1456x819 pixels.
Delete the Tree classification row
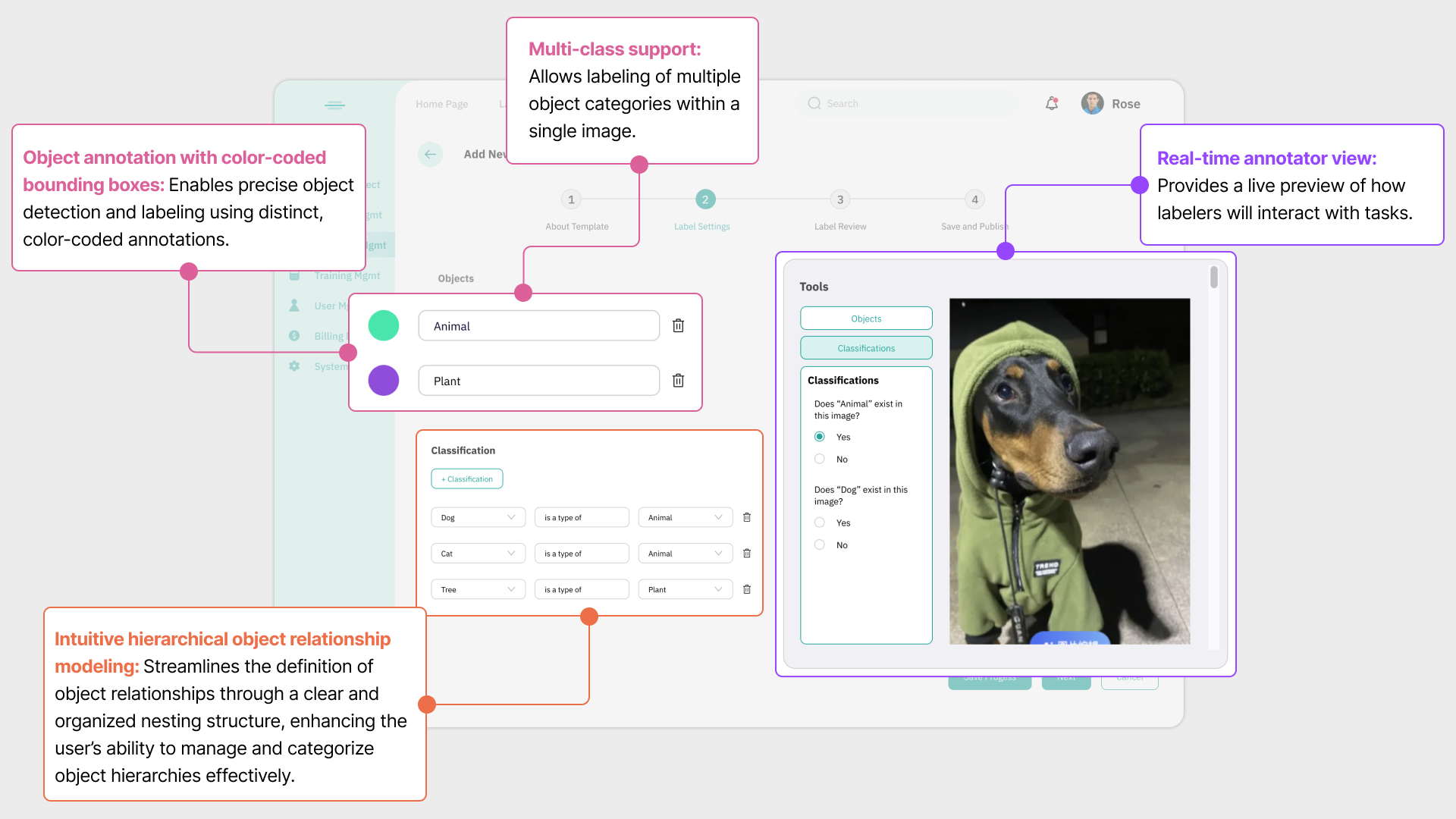tap(747, 589)
